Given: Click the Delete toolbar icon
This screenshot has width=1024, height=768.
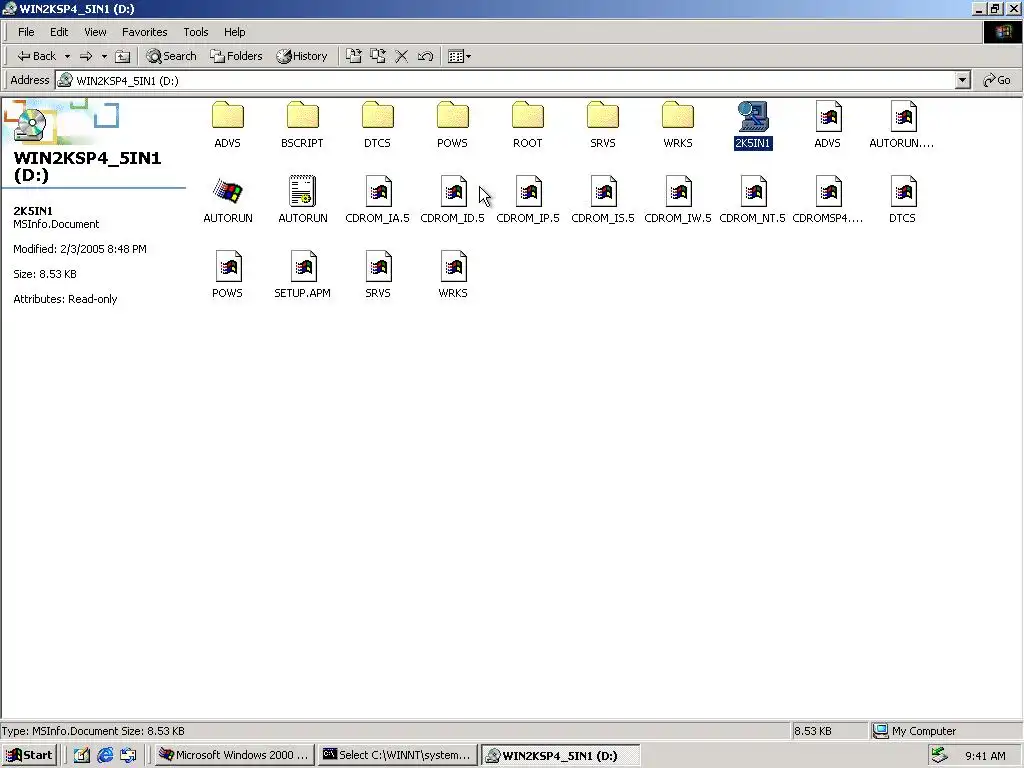Looking at the screenshot, I should pyautogui.click(x=402, y=56).
